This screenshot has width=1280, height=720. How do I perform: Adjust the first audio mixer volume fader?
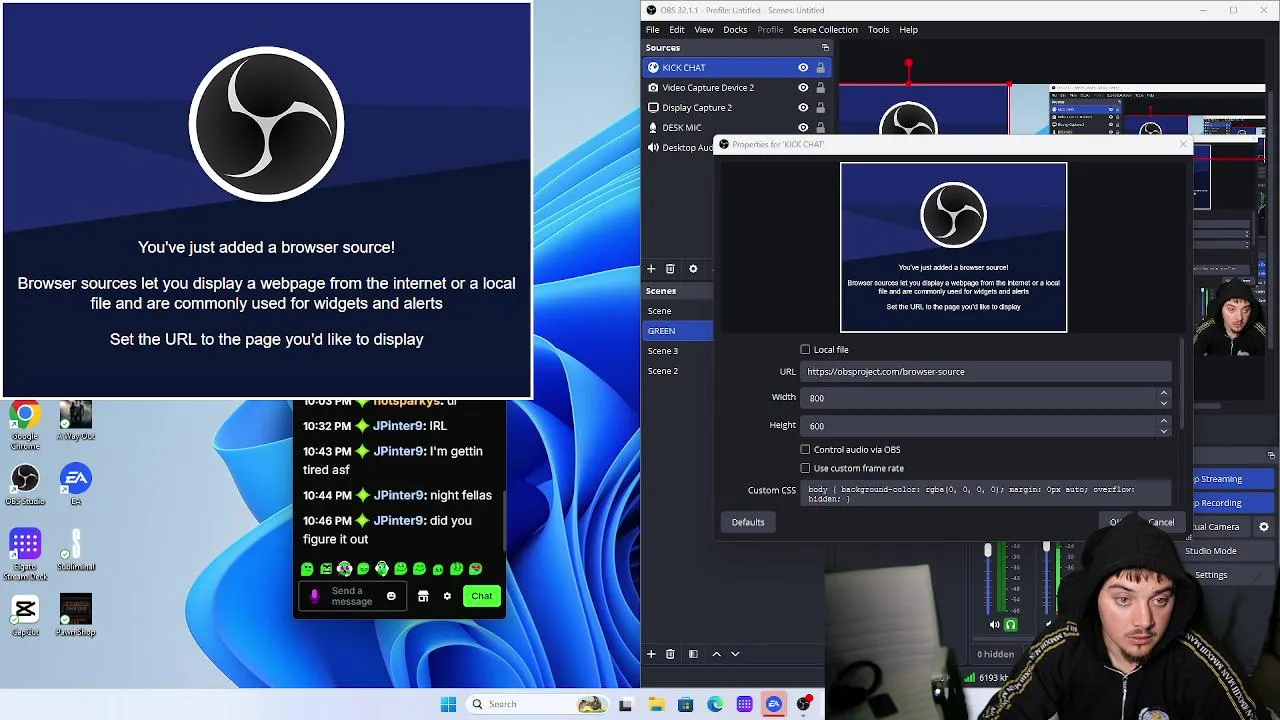[x=988, y=551]
